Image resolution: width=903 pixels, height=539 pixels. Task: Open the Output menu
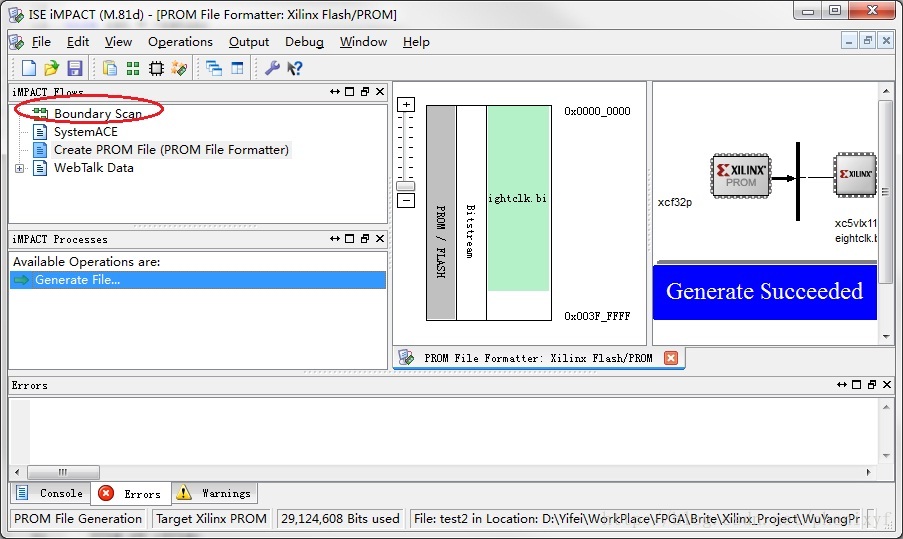point(249,41)
